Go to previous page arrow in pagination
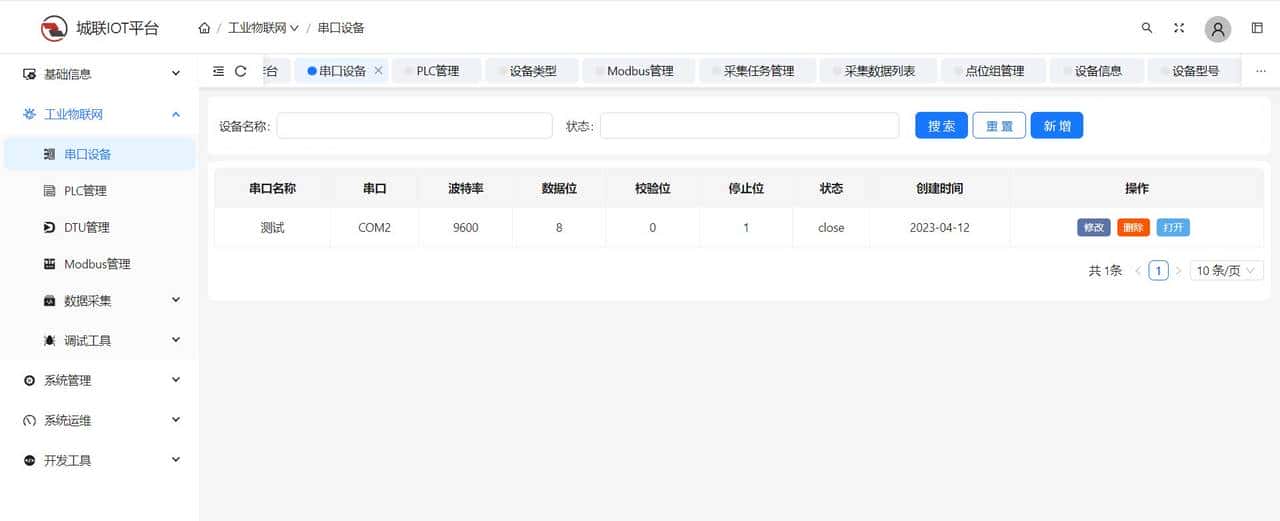 point(1138,271)
